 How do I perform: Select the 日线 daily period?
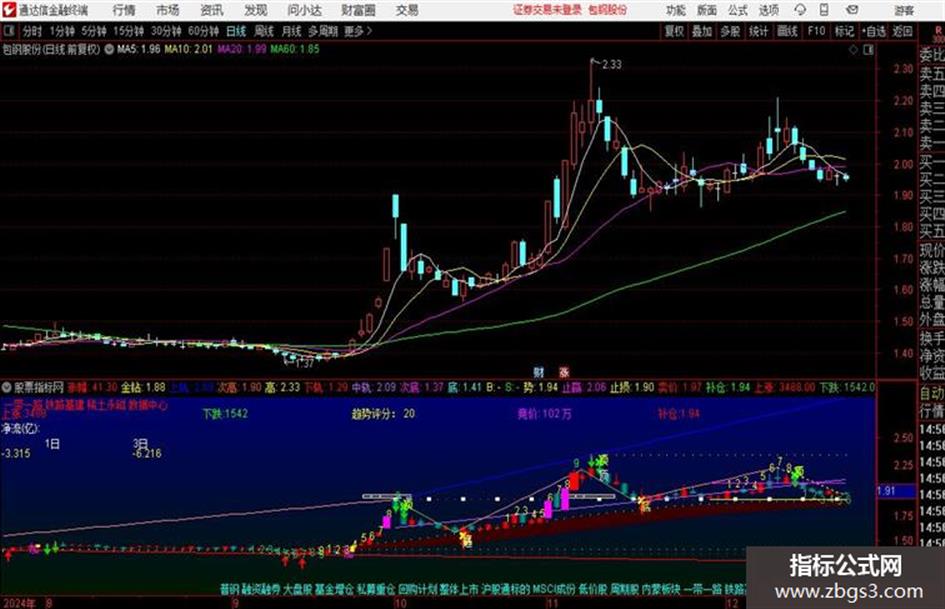tap(236, 31)
